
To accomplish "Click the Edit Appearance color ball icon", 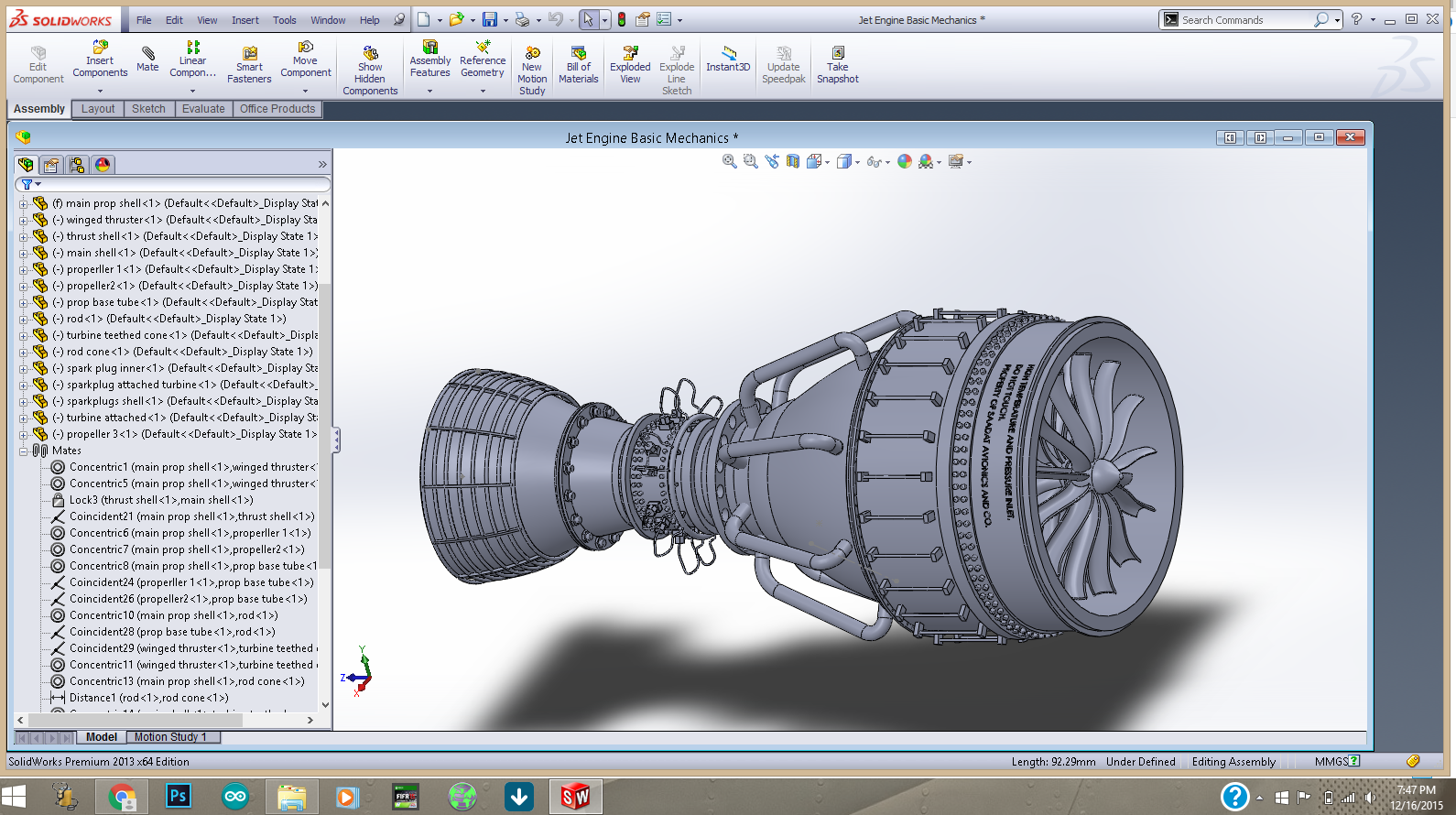I will (x=905, y=161).
